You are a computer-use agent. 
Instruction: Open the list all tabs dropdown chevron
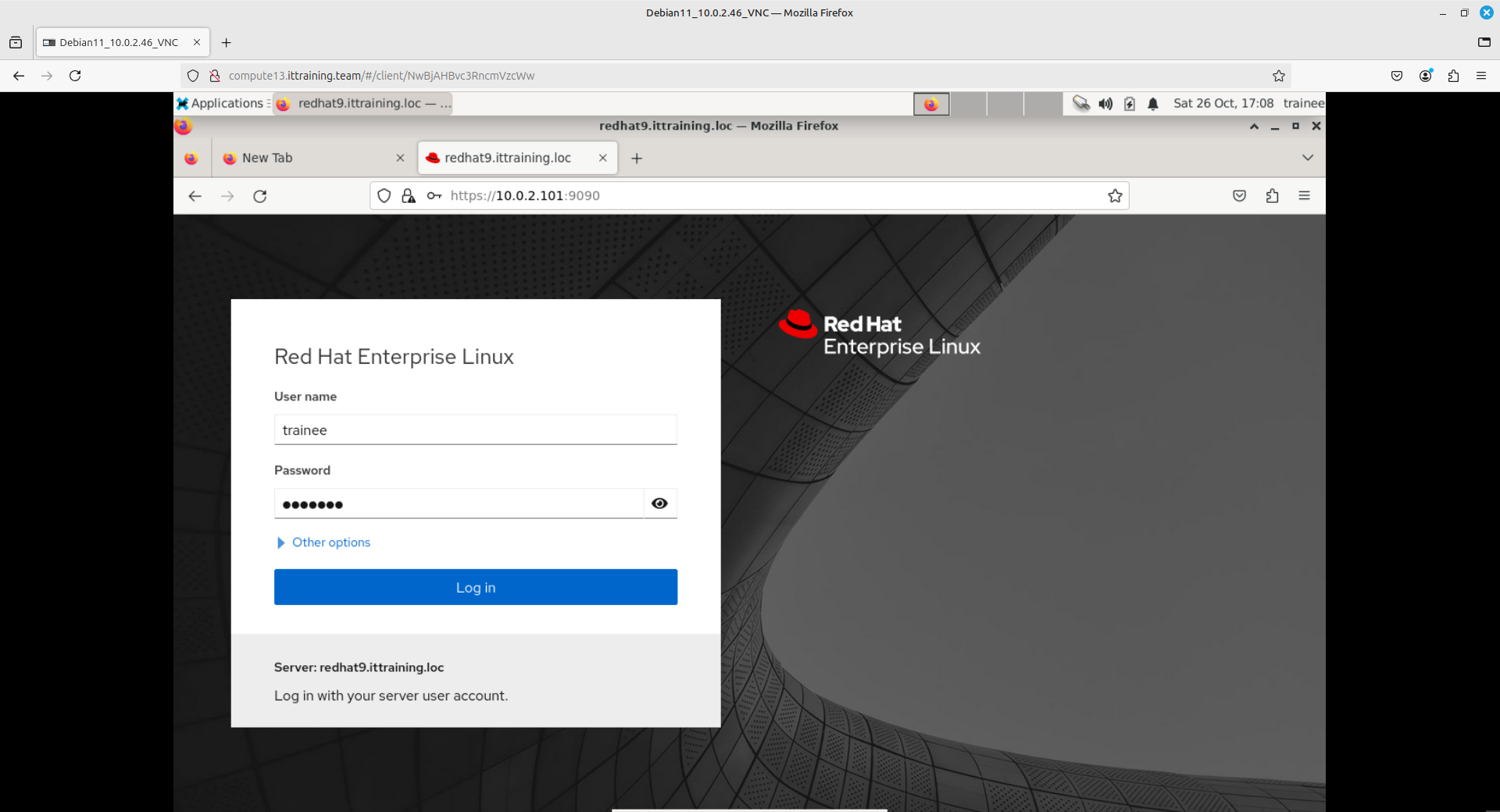(x=1307, y=158)
